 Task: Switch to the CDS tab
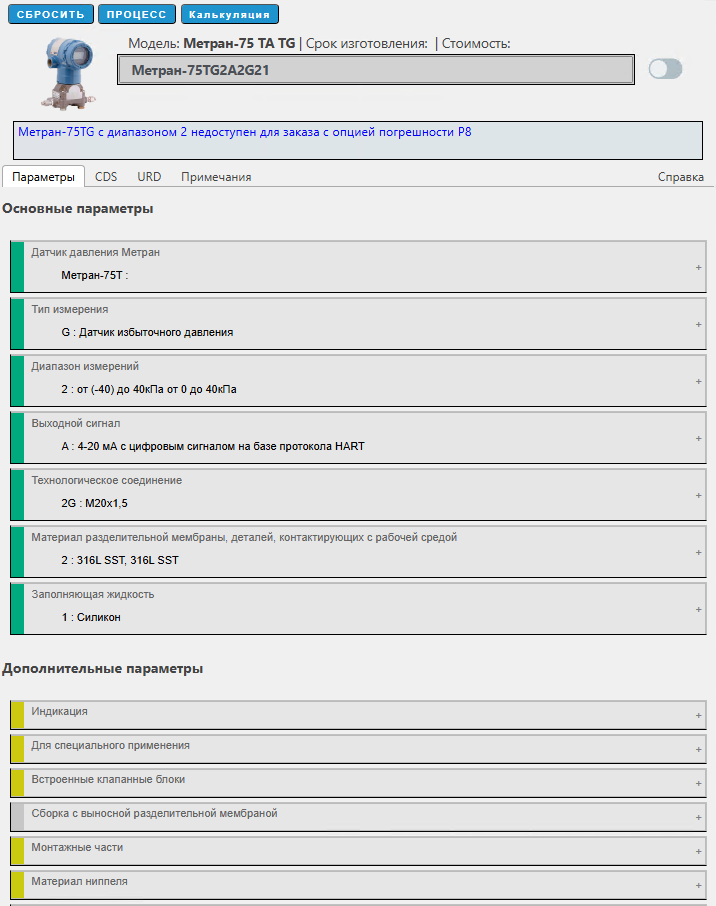(106, 177)
